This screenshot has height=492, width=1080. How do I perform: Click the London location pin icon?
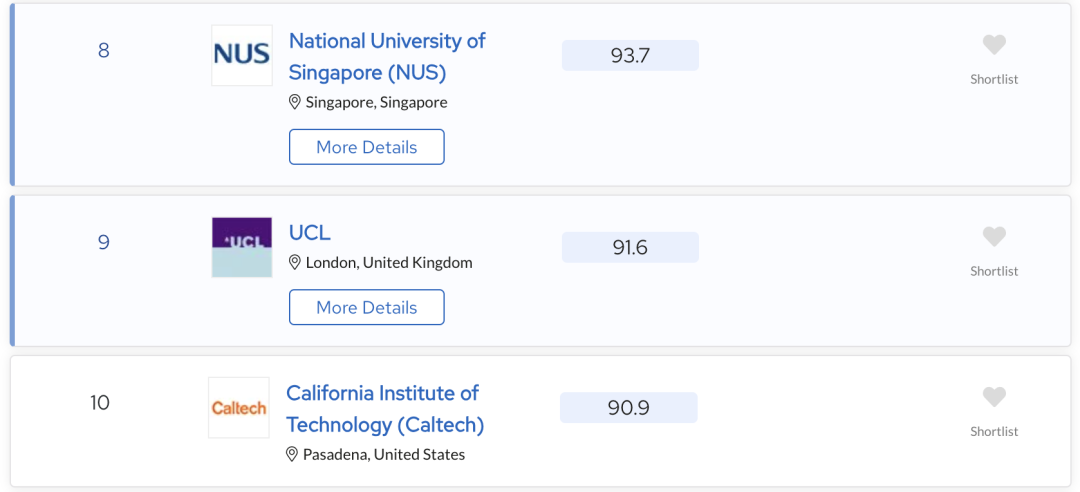tap(294, 263)
